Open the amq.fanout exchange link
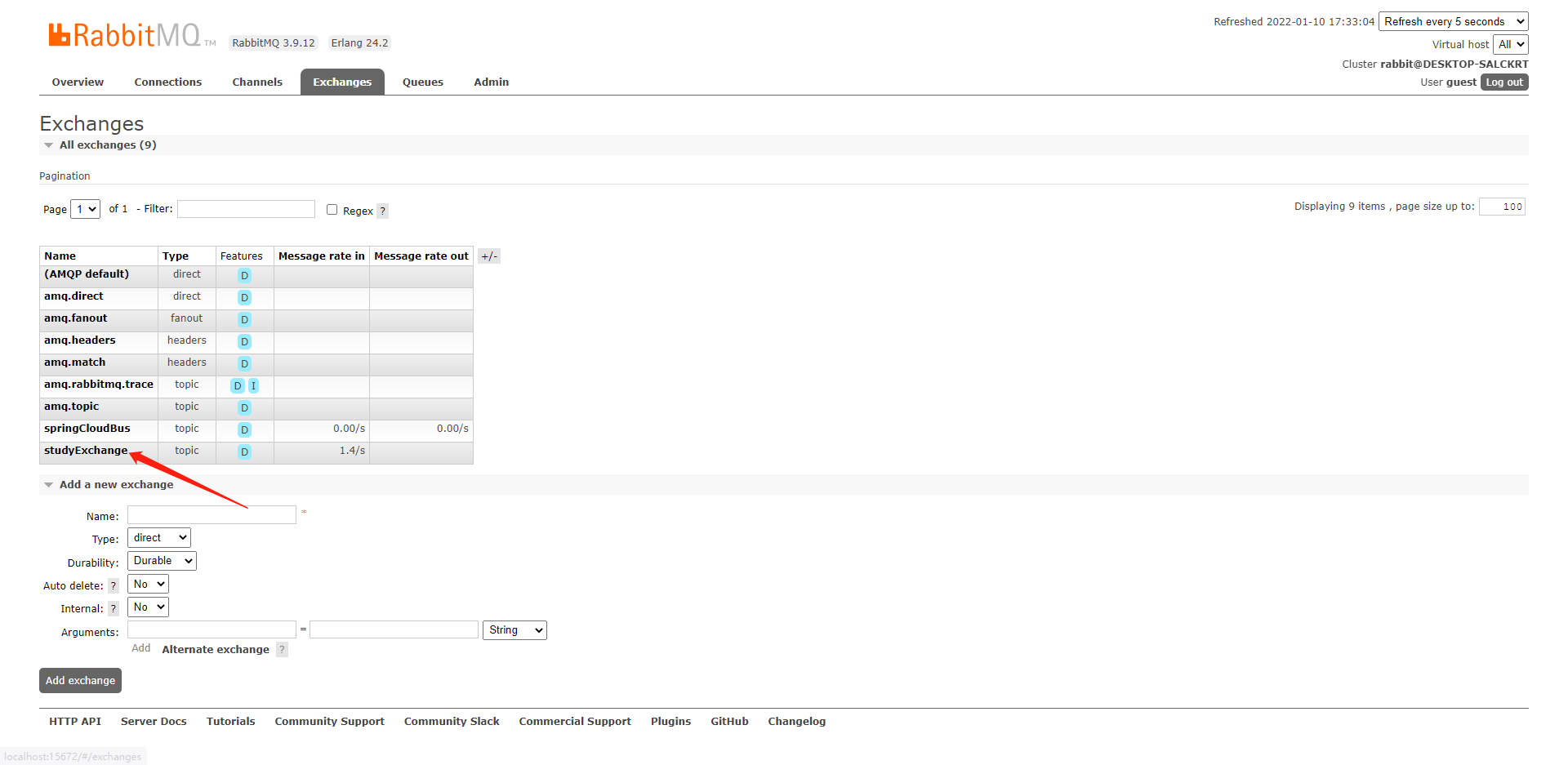The height and width of the screenshot is (765, 1568). click(76, 318)
